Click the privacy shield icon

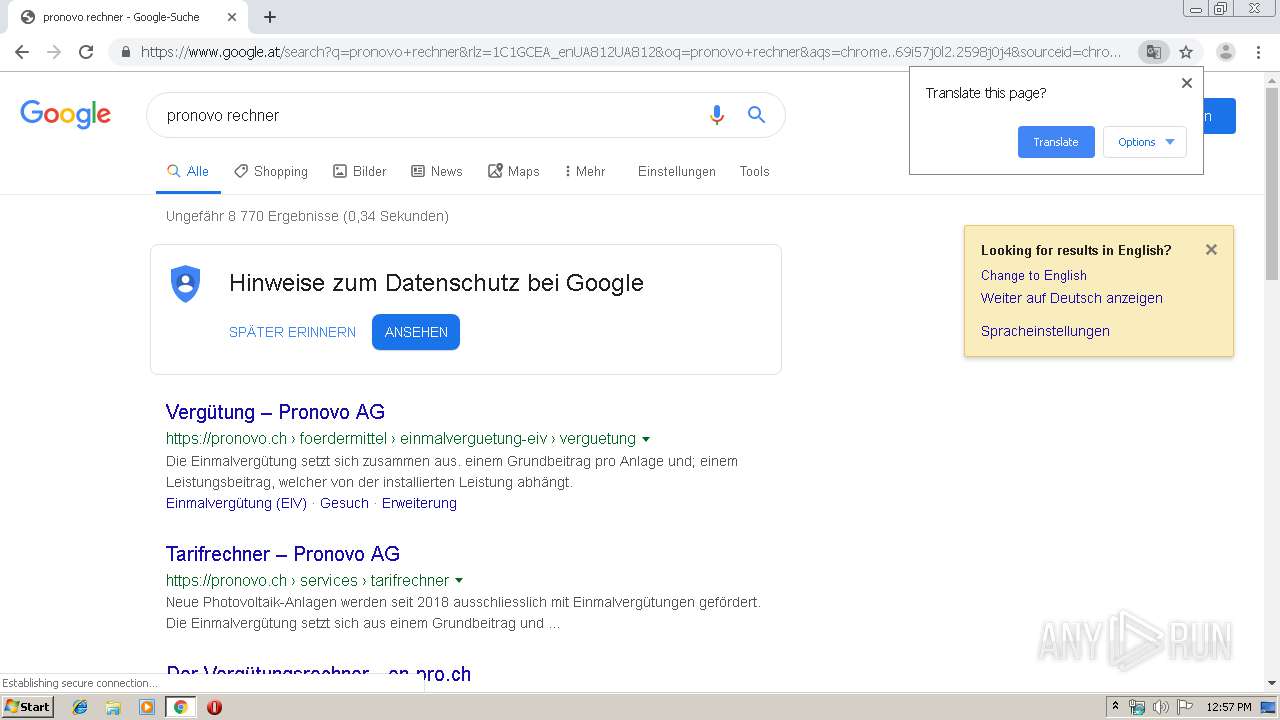(185, 283)
